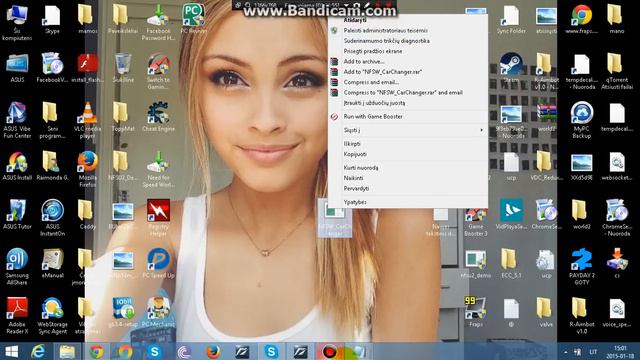Select the ECC_5.1 folder icon
Viewport: 640px width, 360px height.
point(511,264)
